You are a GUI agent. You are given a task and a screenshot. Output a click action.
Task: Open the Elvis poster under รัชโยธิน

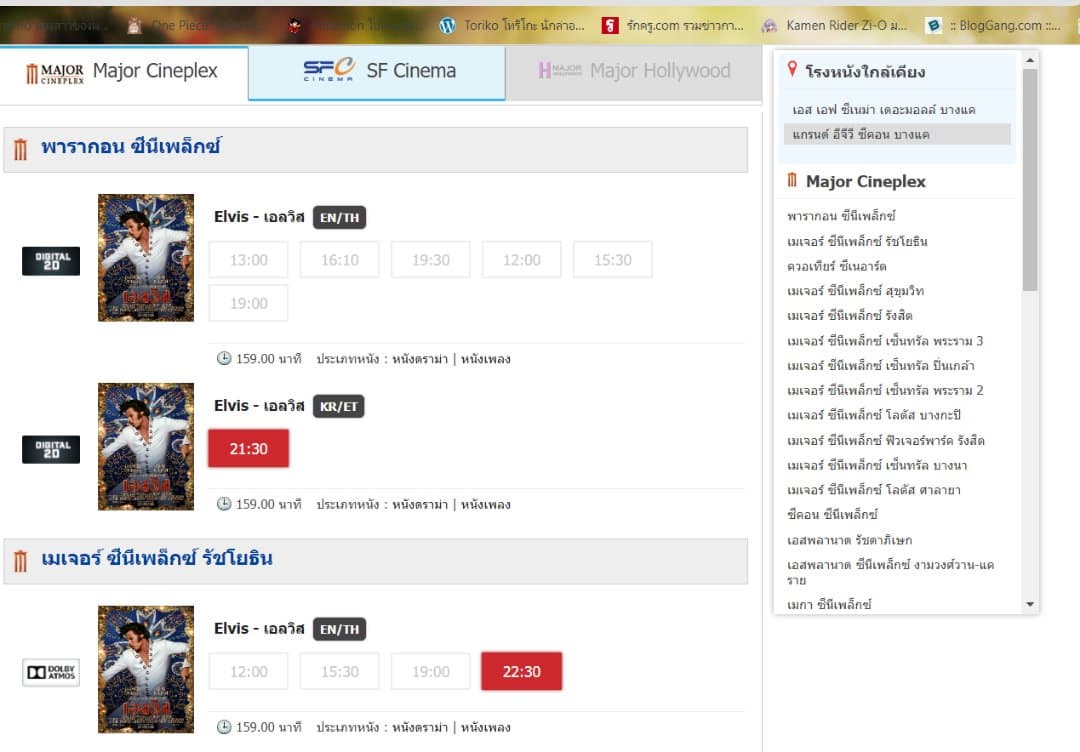tap(146, 669)
